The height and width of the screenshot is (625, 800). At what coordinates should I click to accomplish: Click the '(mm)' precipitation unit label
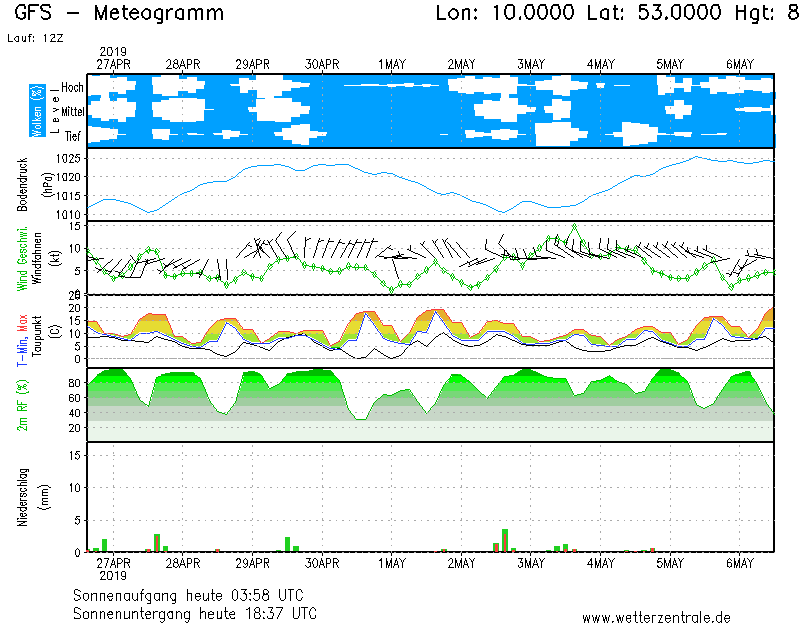pyautogui.click(x=45, y=497)
